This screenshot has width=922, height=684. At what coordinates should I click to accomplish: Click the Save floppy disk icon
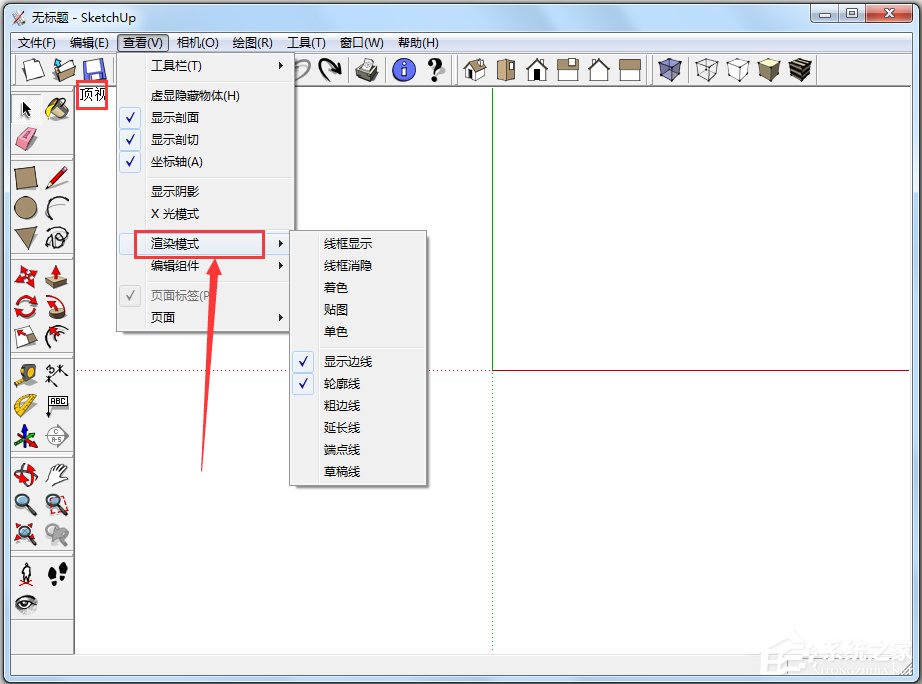pos(94,70)
